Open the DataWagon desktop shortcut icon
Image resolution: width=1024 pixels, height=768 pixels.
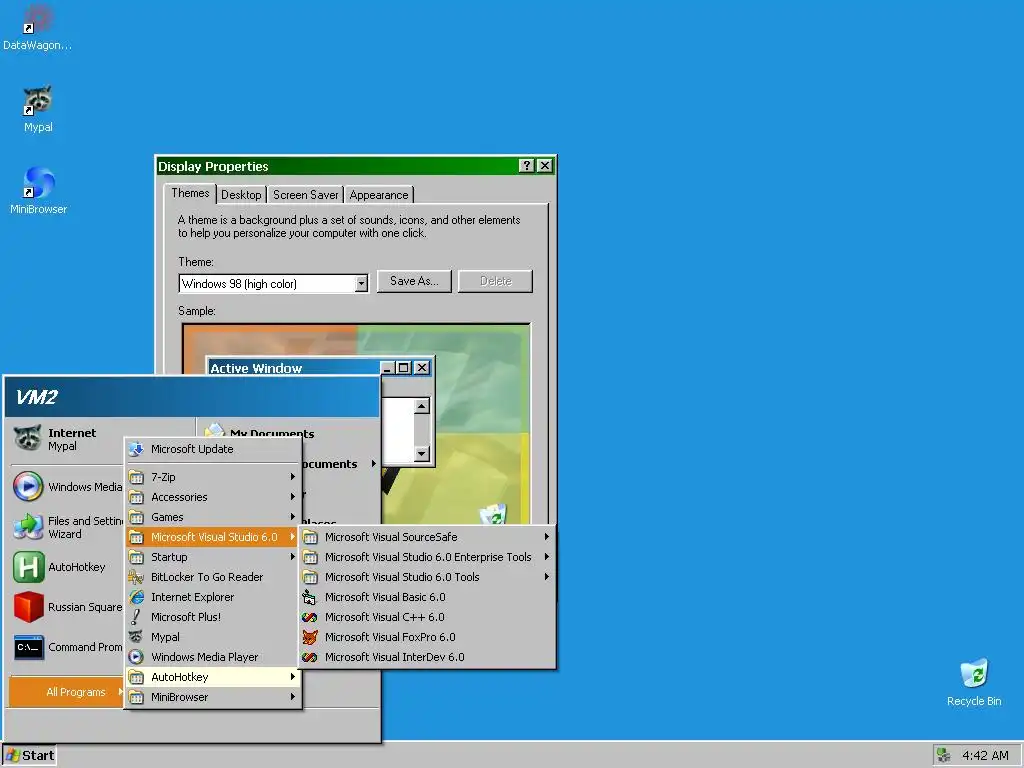37,18
